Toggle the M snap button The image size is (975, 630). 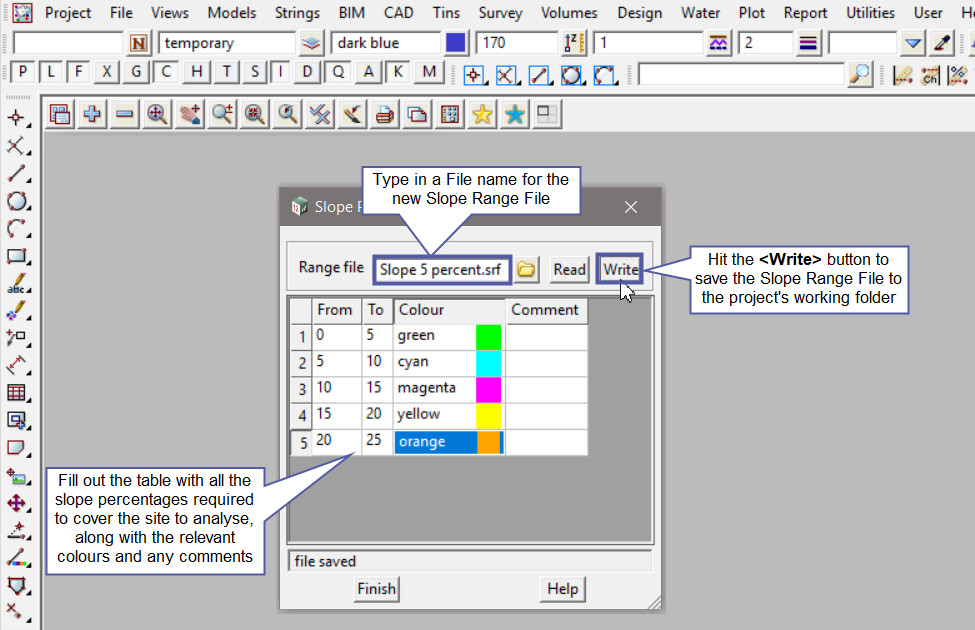(x=429, y=72)
